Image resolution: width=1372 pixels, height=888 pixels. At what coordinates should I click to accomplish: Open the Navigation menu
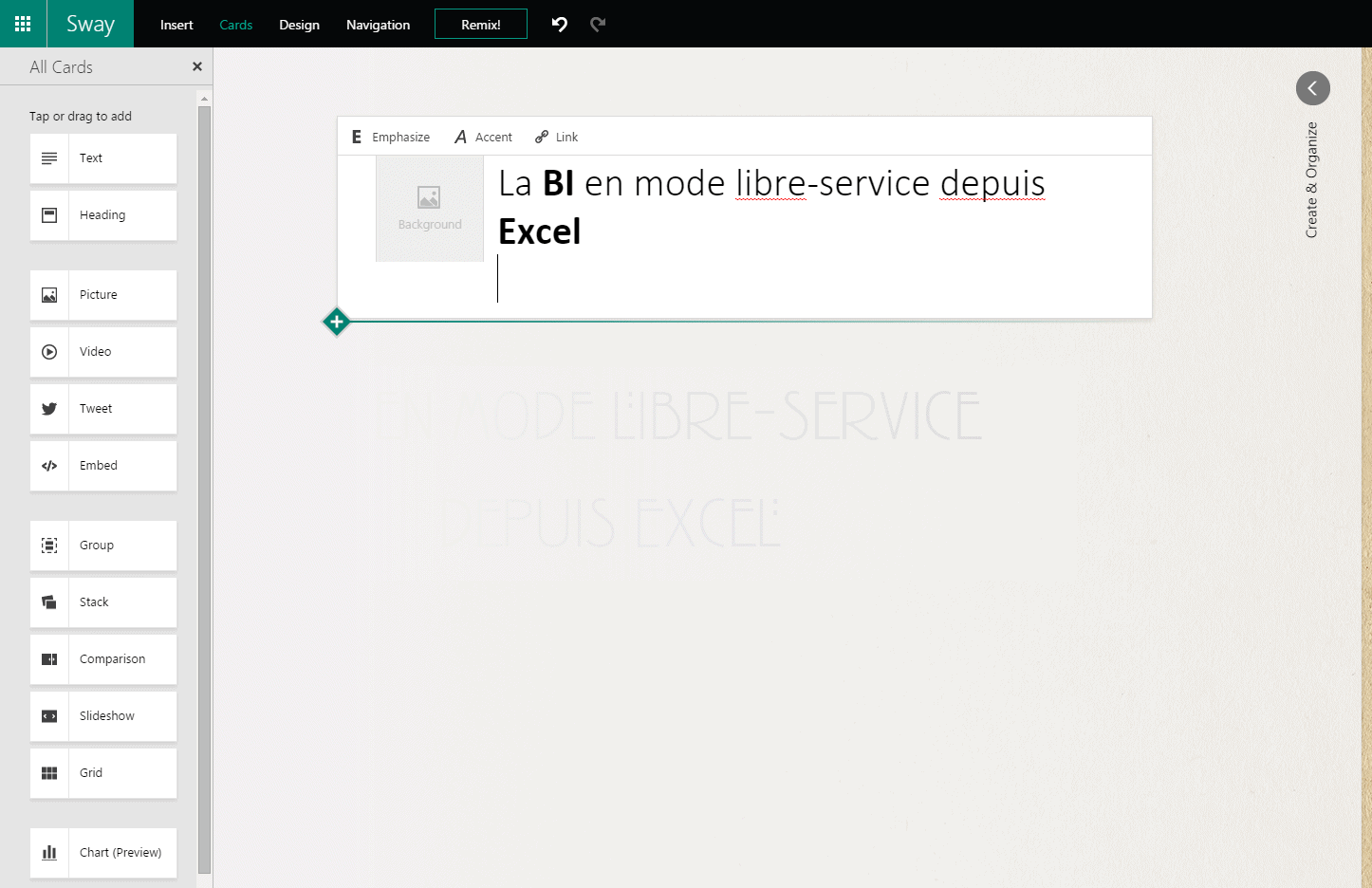pos(378,25)
